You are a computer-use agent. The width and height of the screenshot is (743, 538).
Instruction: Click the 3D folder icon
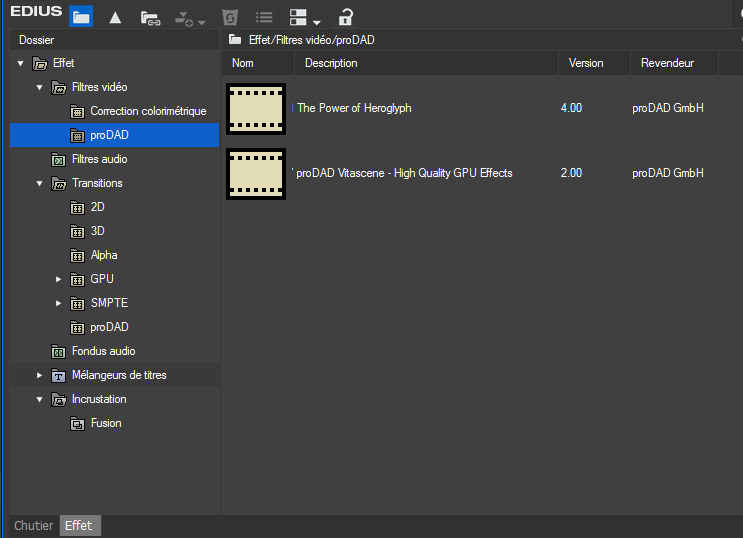(77, 231)
